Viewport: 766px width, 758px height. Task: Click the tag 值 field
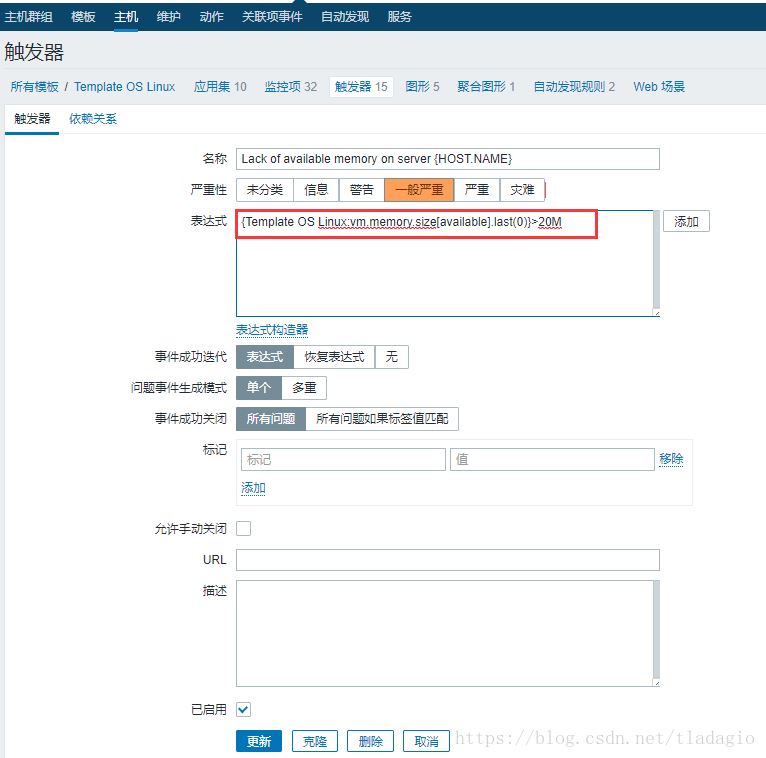click(x=552, y=460)
